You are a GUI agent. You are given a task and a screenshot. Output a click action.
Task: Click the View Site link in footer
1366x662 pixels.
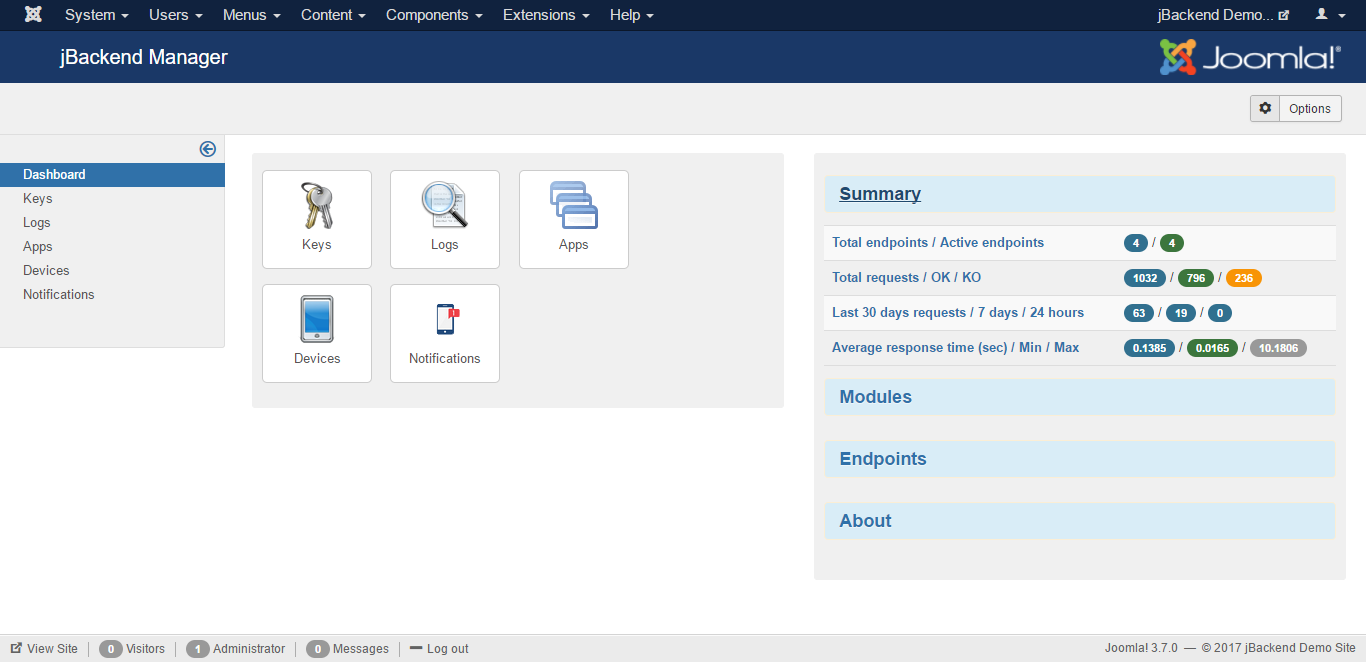[x=44, y=649]
